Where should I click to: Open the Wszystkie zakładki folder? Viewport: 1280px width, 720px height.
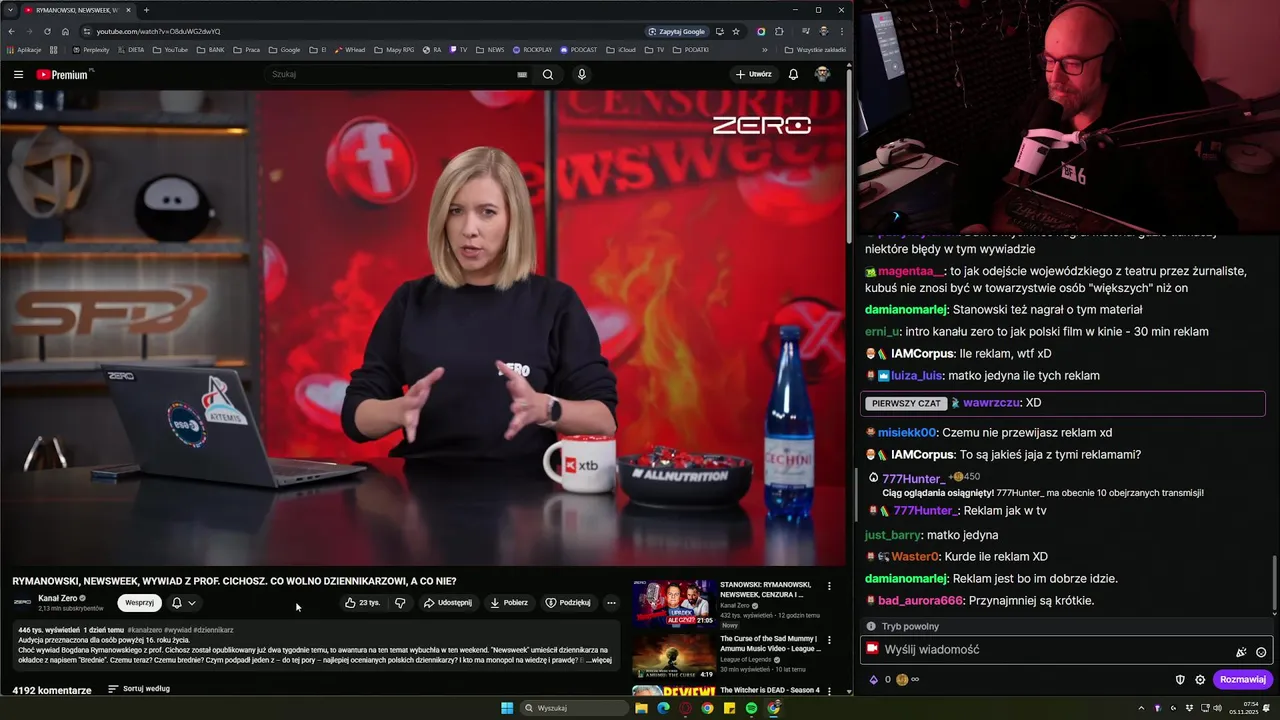pyautogui.click(x=815, y=49)
